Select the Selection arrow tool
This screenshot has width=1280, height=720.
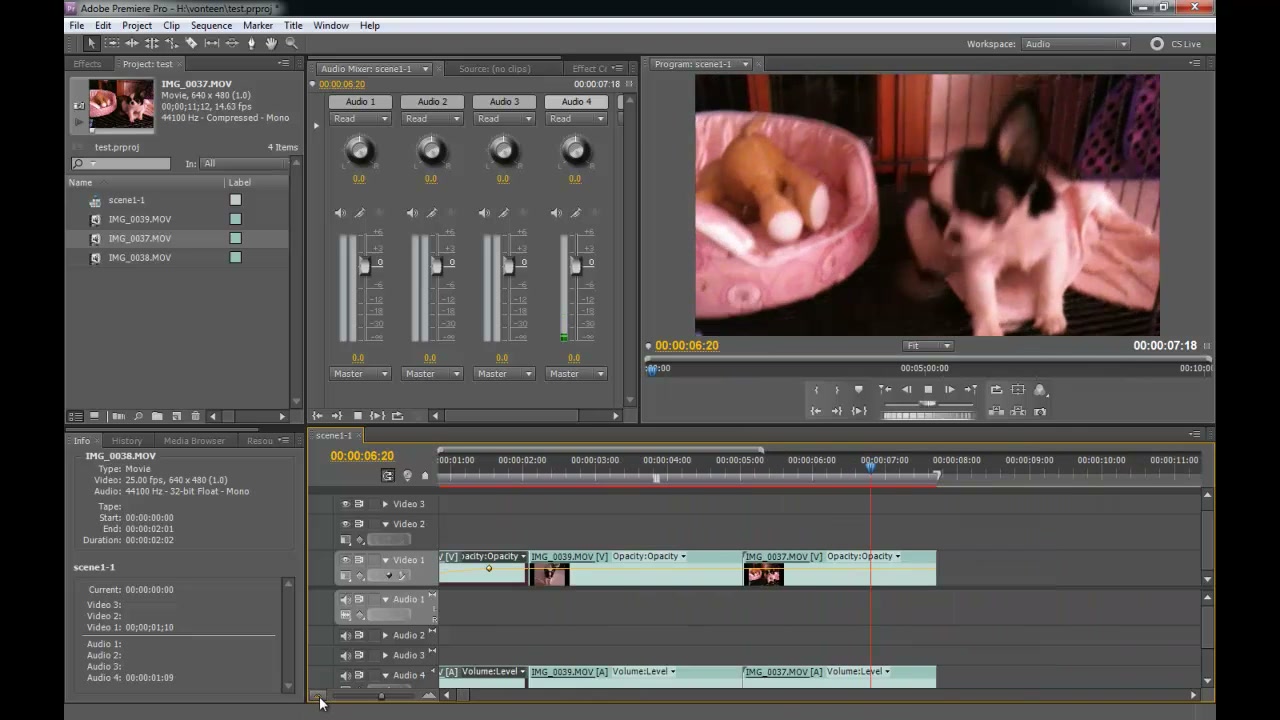91,43
